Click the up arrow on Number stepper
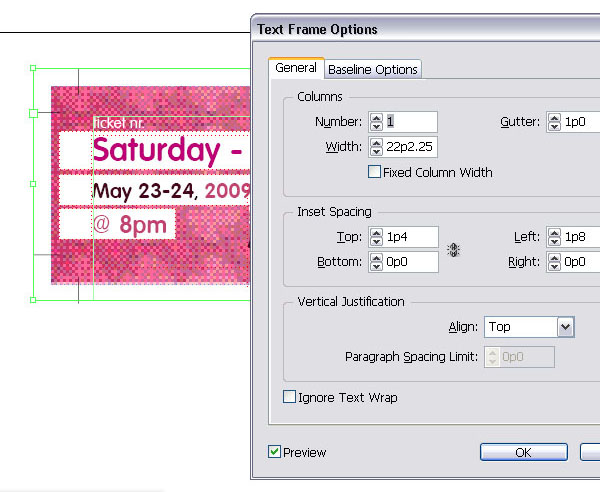 click(x=377, y=118)
